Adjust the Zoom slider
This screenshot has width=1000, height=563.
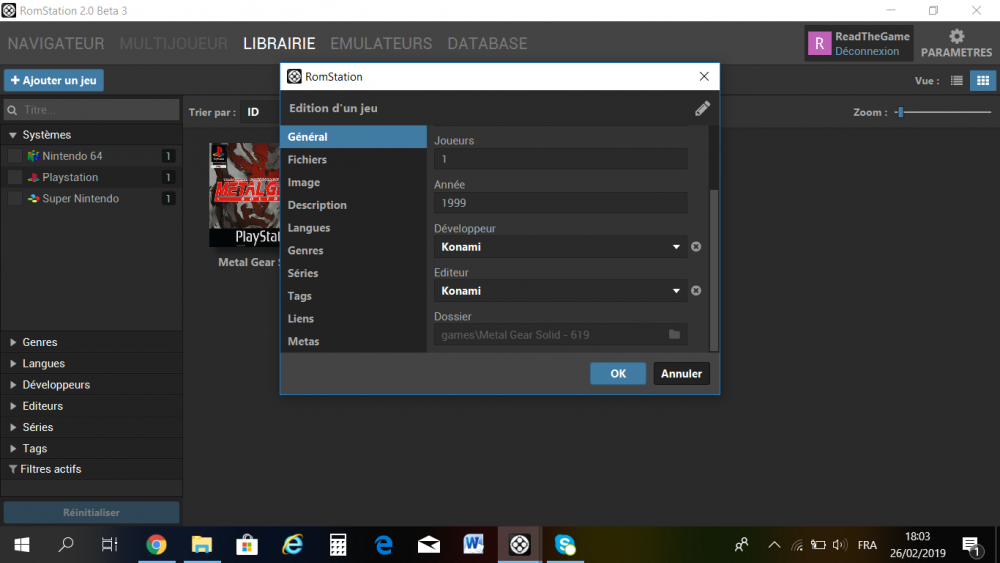point(900,112)
